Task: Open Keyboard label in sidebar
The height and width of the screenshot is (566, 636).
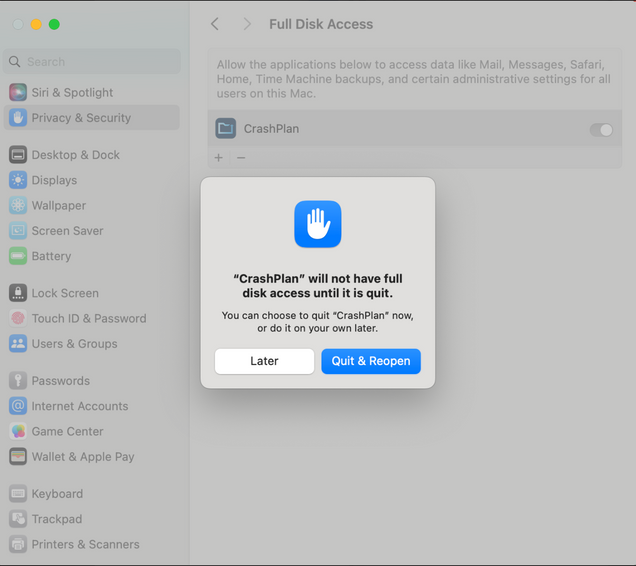Action: click(57, 493)
